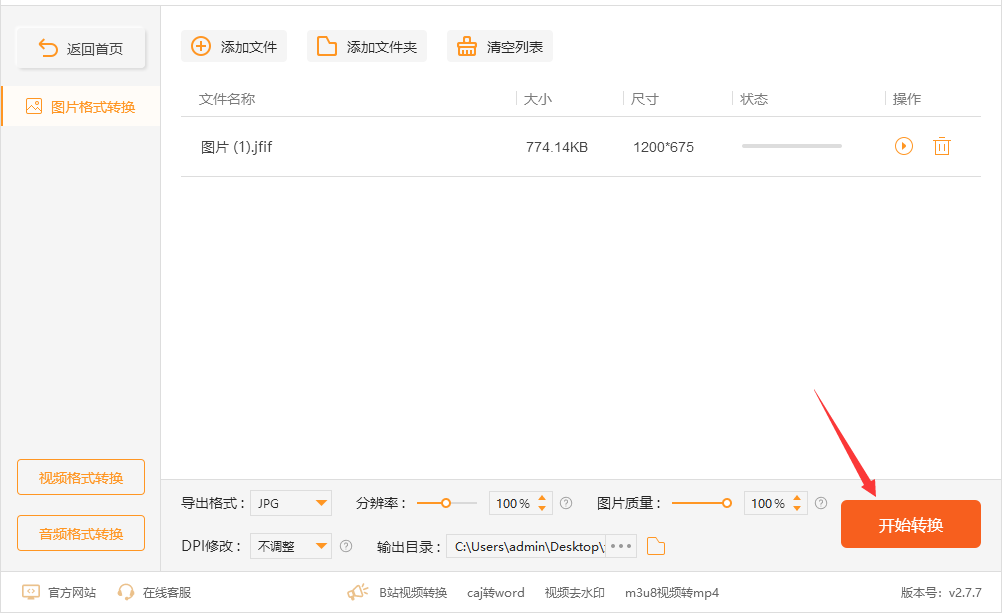1002x613 pixels.
Task: Select the 图片格式转换 sidebar tab
Action: (81, 106)
